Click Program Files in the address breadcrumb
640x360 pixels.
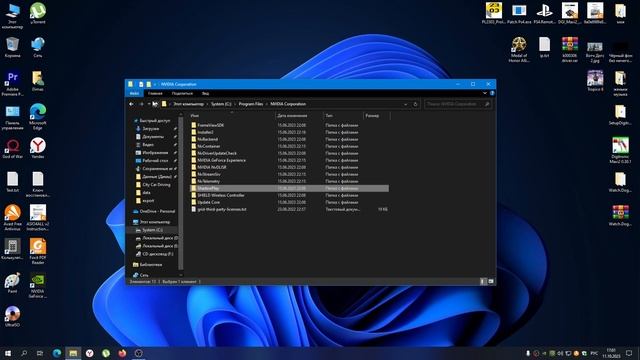(x=251, y=104)
